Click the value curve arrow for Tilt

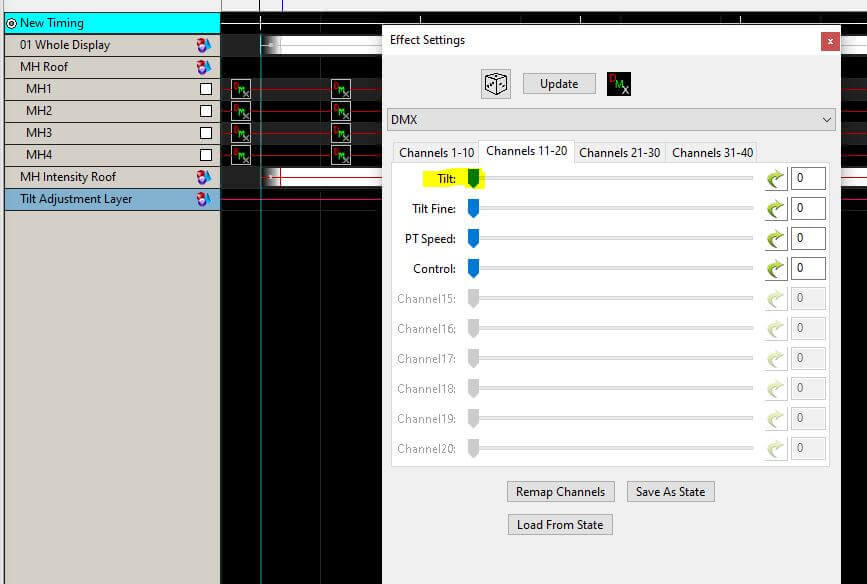pos(776,179)
